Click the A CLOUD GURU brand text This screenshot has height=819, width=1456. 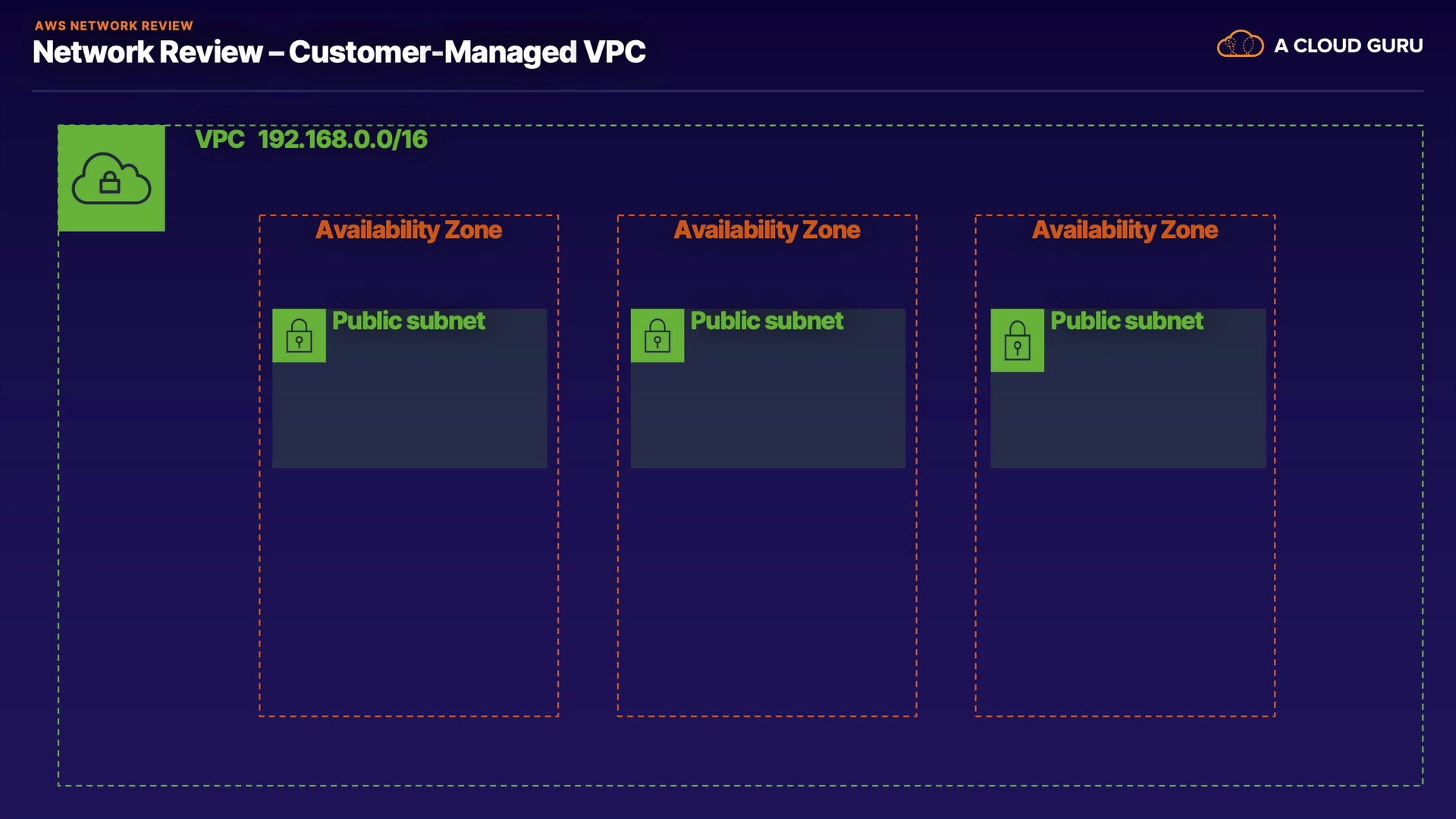tap(1348, 45)
